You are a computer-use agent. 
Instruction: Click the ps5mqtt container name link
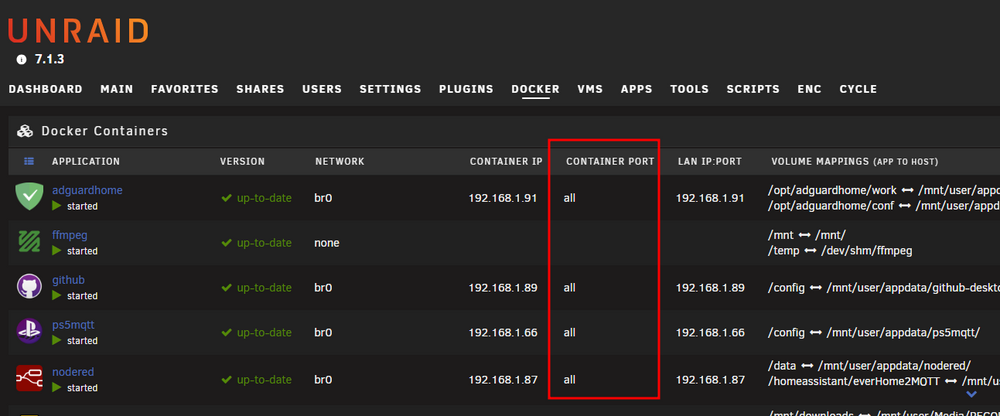[73, 325]
